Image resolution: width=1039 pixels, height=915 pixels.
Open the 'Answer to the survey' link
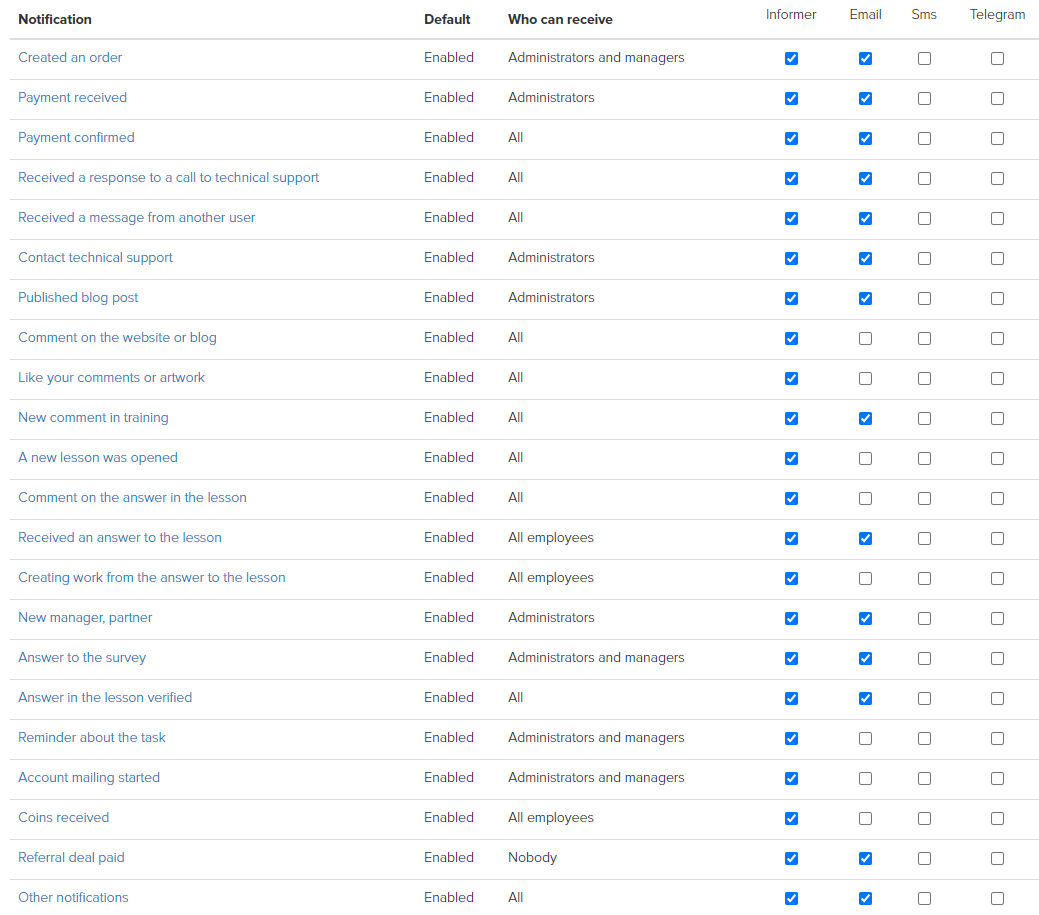[x=82, y=657]
